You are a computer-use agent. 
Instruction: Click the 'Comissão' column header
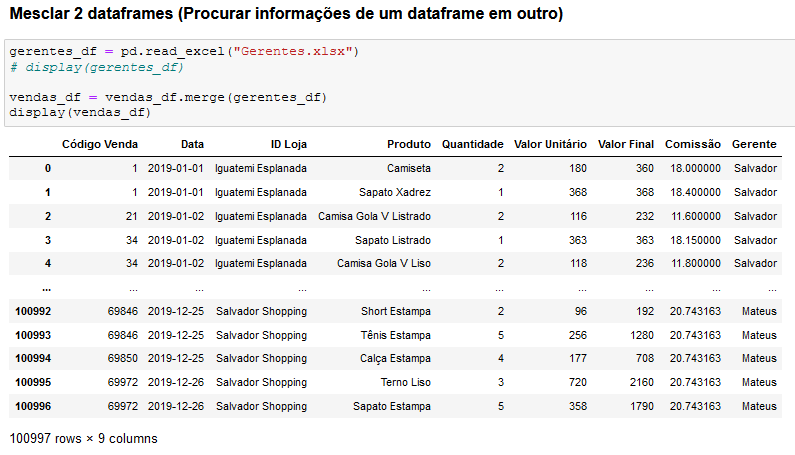tap(693, 145)
